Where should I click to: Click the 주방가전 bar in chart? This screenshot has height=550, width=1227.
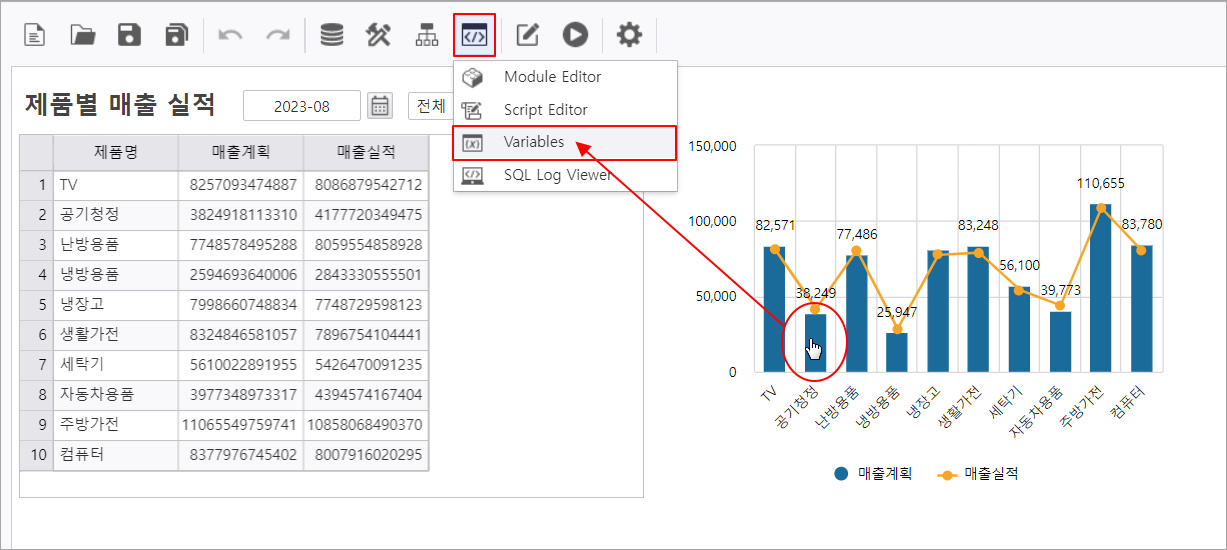(x=1100, y=288)
